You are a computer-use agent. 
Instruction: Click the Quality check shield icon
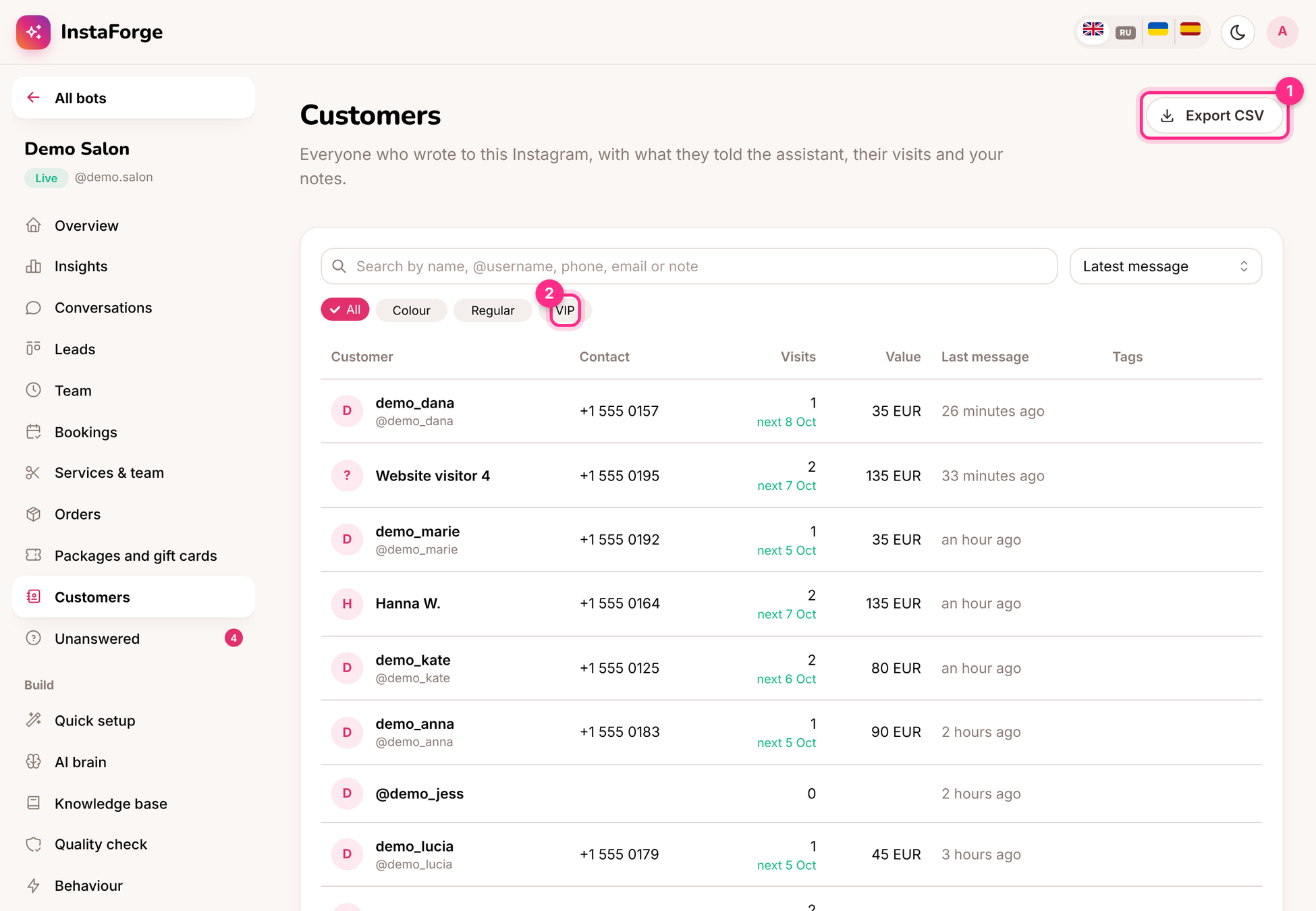(x=33, y=844)
